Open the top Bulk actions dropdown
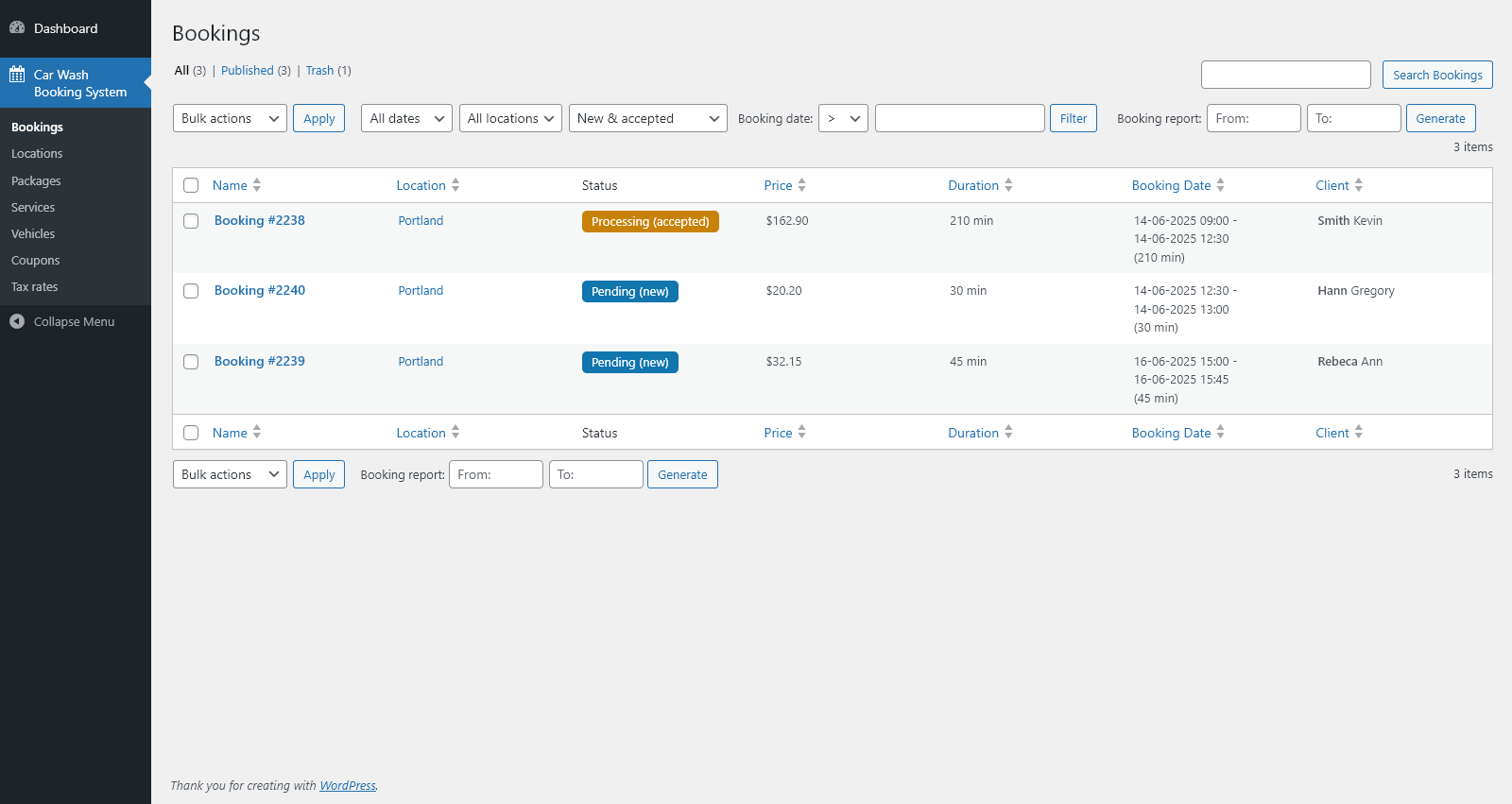The height and width of the screenshot is (804, 1512). coord(230,118)
